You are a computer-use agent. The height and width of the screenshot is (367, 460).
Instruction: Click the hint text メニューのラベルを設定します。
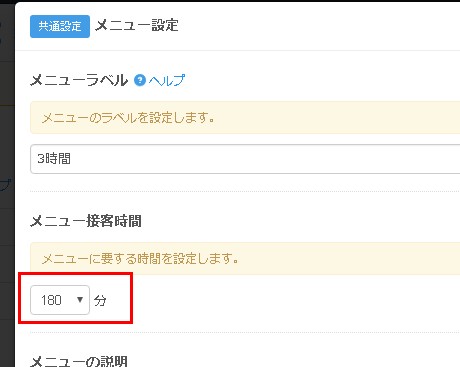tap(128, 118)
